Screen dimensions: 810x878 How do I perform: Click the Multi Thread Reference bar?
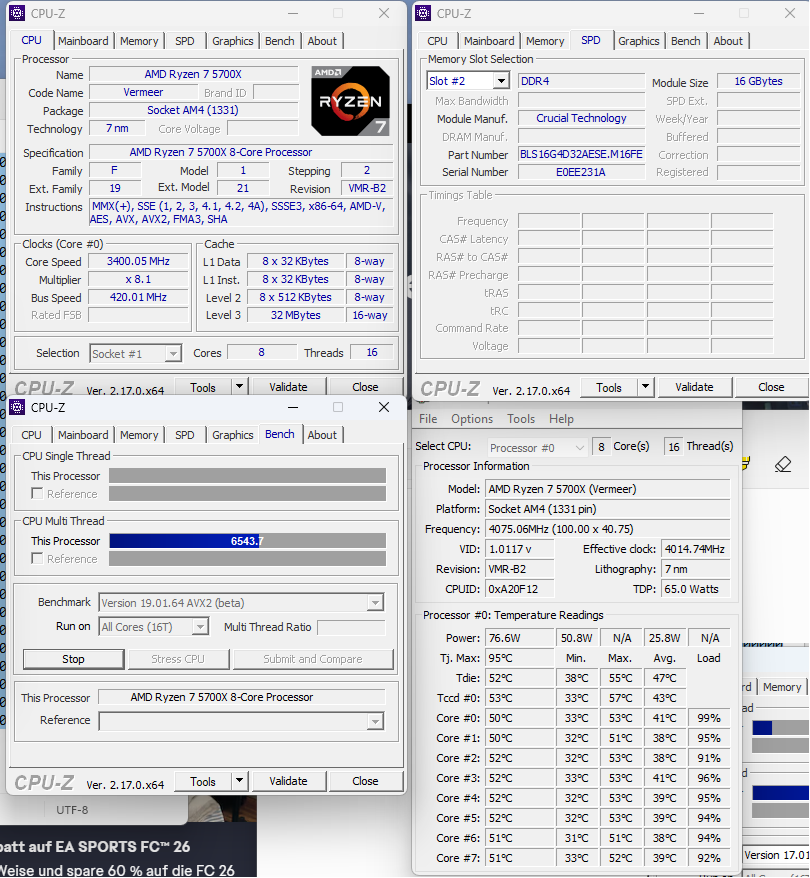pyautogui.click(x=247, y=559)
